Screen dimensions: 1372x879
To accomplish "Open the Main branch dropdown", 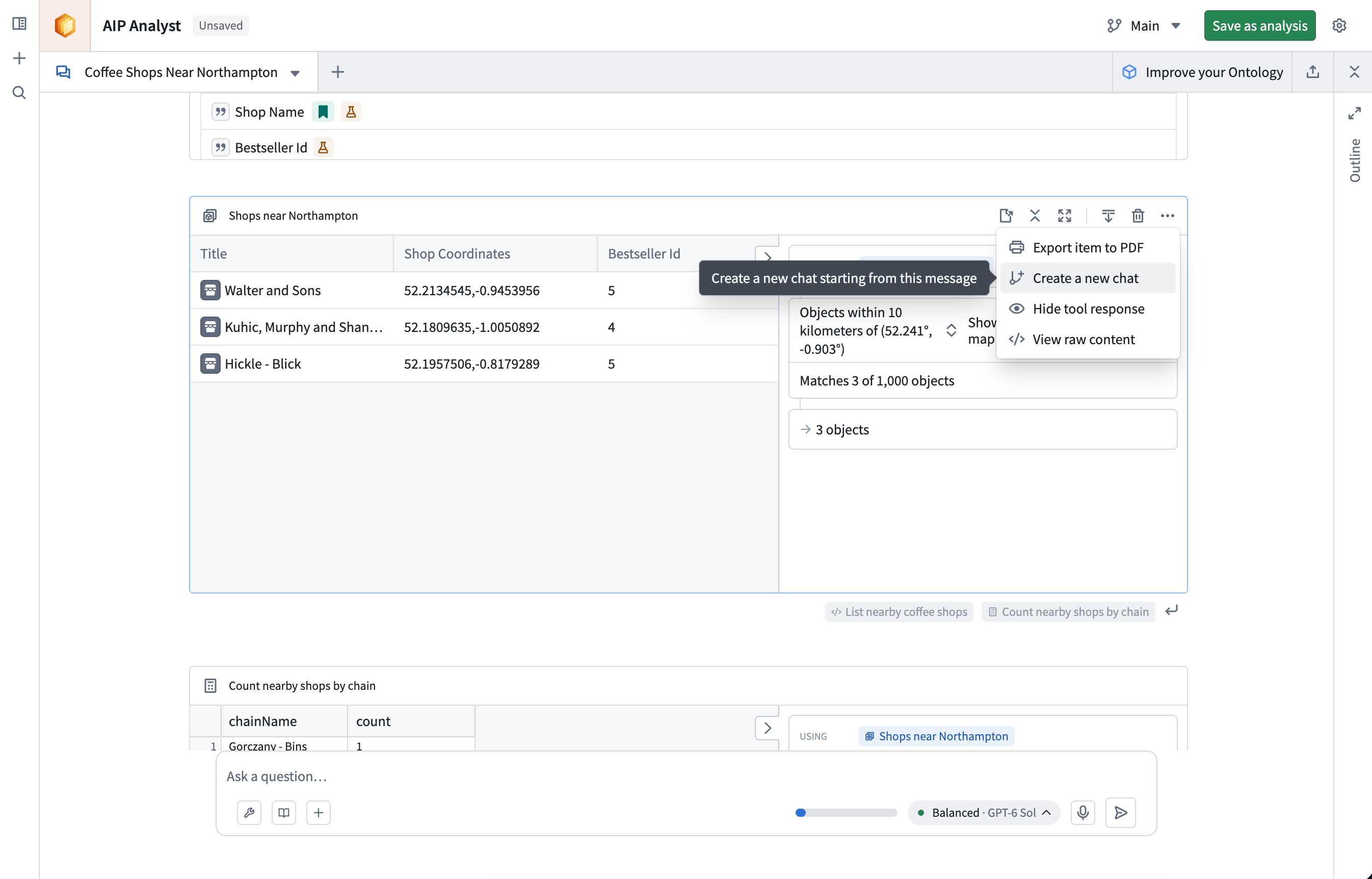I will click(x=1143, y=25).
